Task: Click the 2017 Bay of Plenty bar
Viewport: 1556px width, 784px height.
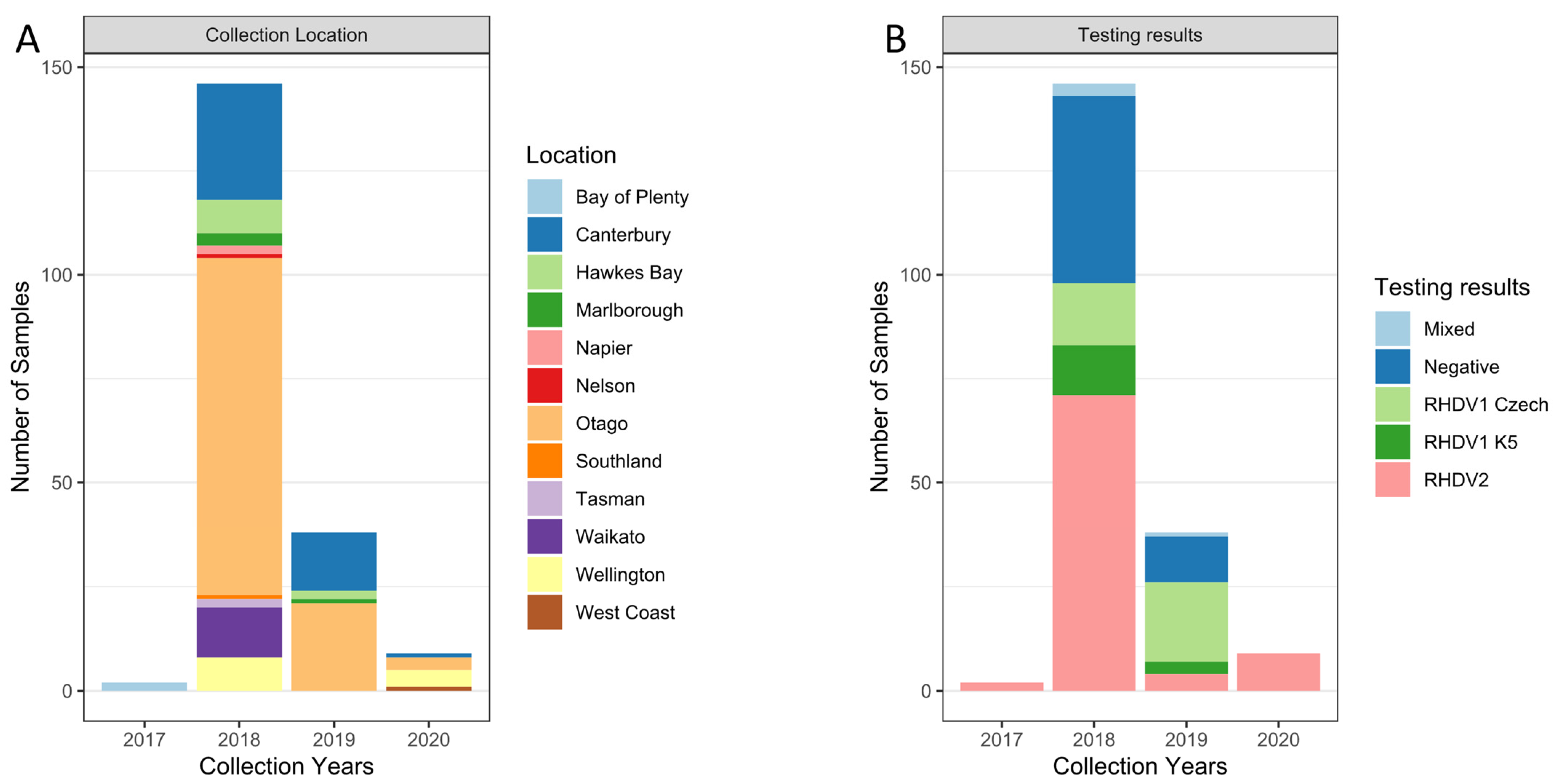Action: pos(144,686)
